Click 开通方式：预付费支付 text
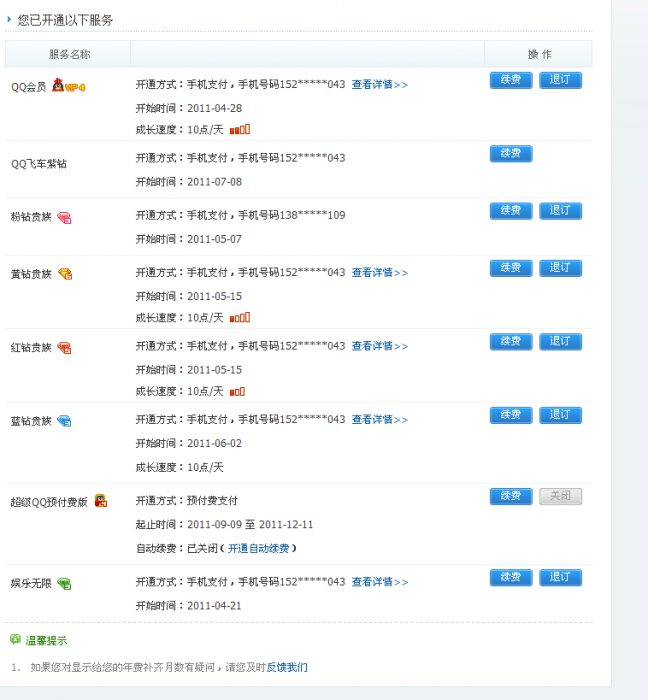The image size is (648, 700). tap(187, 500)
